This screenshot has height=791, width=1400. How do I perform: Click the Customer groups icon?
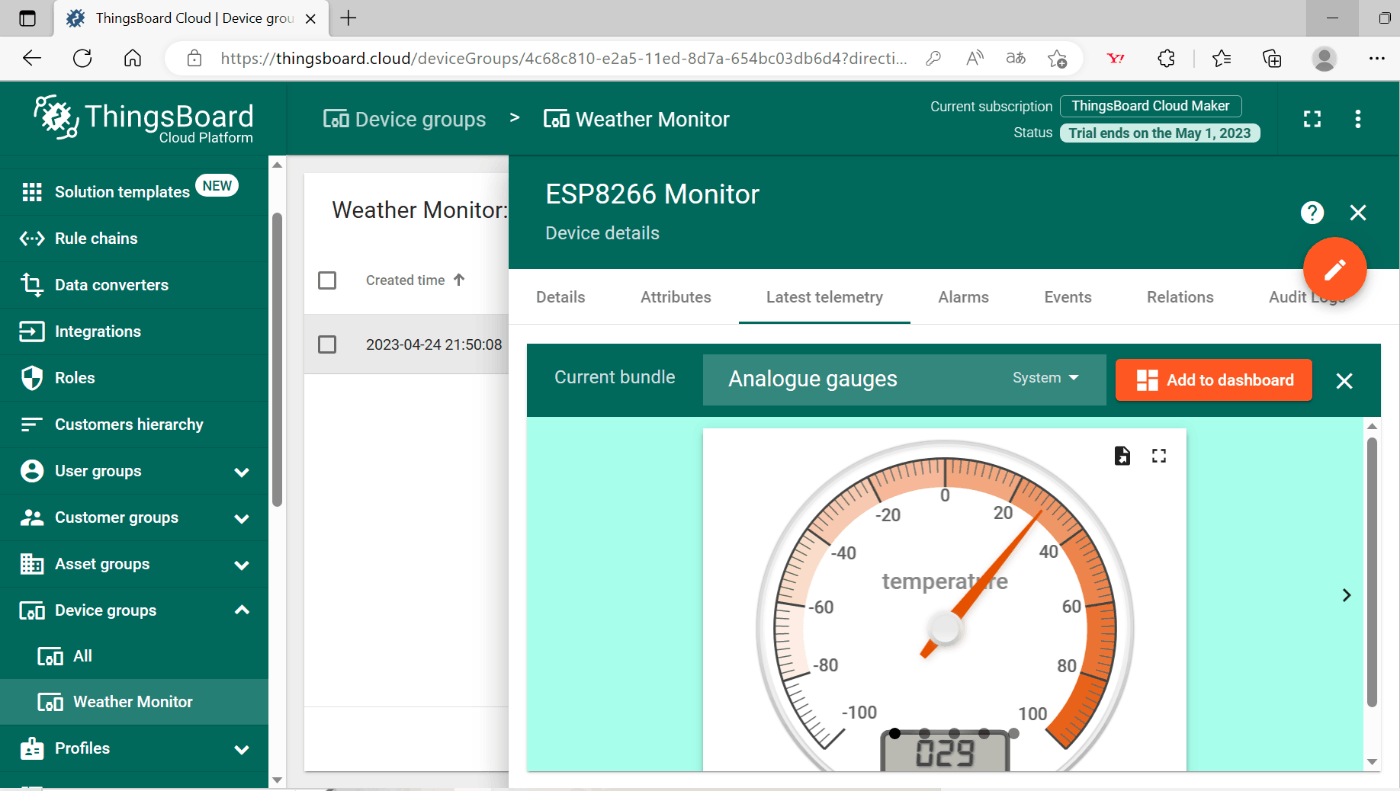(x=32, y=517)
